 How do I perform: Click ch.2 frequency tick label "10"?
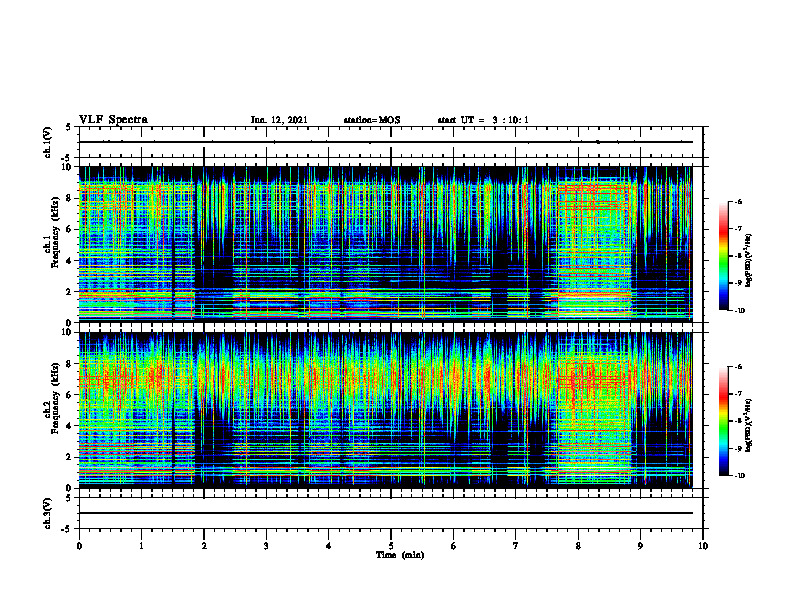pos(67,332)
